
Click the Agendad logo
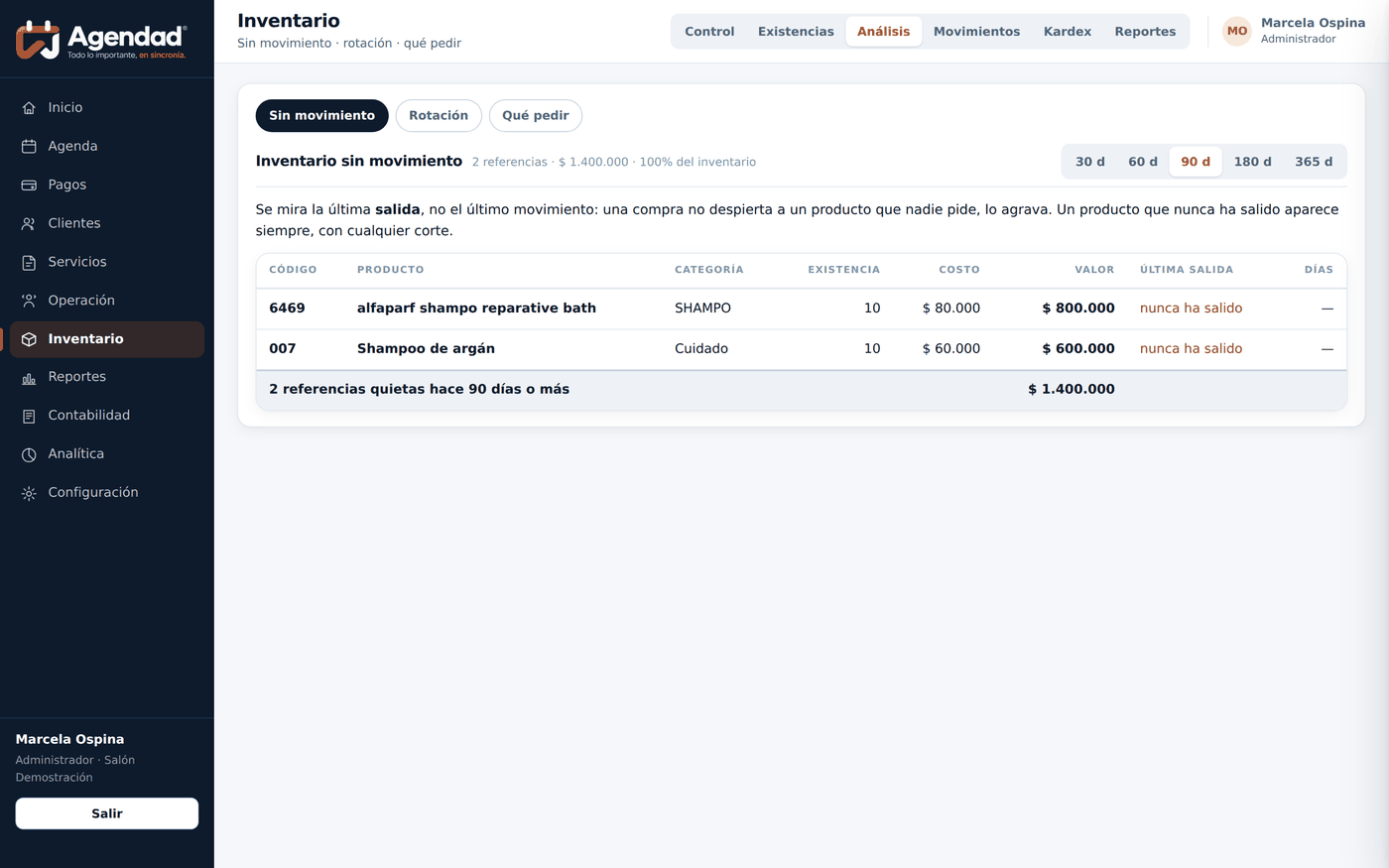coord(101,40)
